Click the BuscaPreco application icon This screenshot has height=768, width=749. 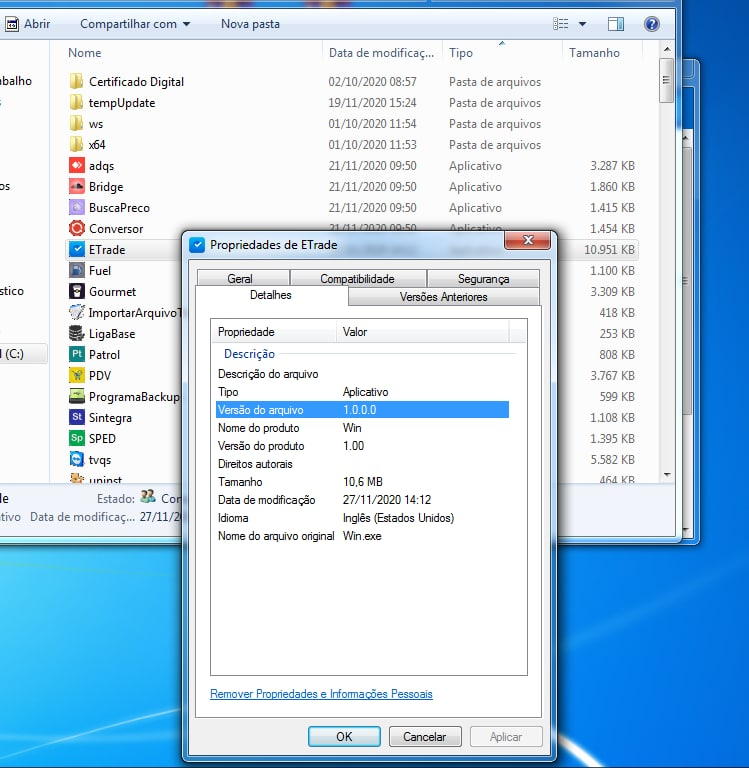76,208
